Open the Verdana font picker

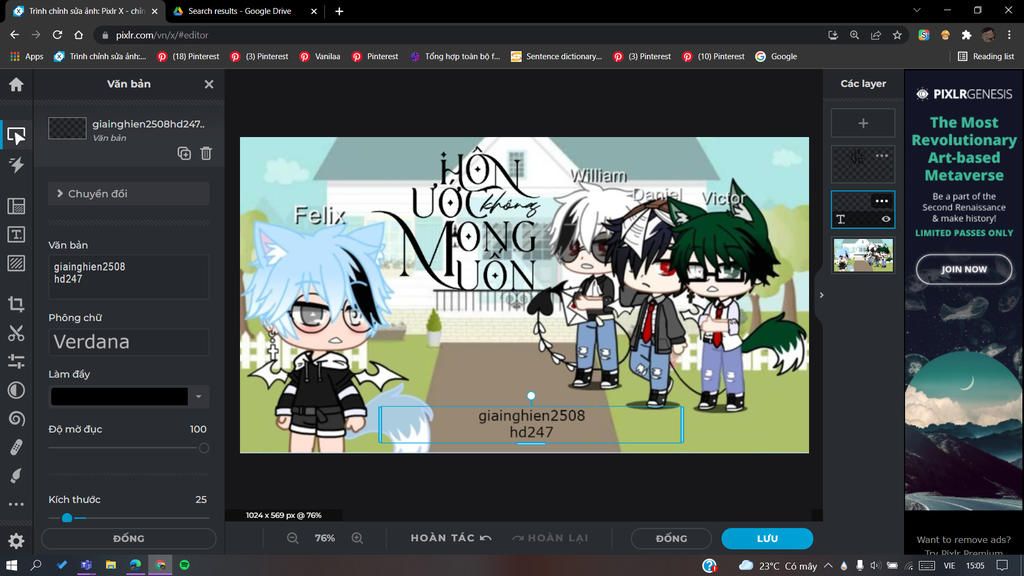pos(129,342)
